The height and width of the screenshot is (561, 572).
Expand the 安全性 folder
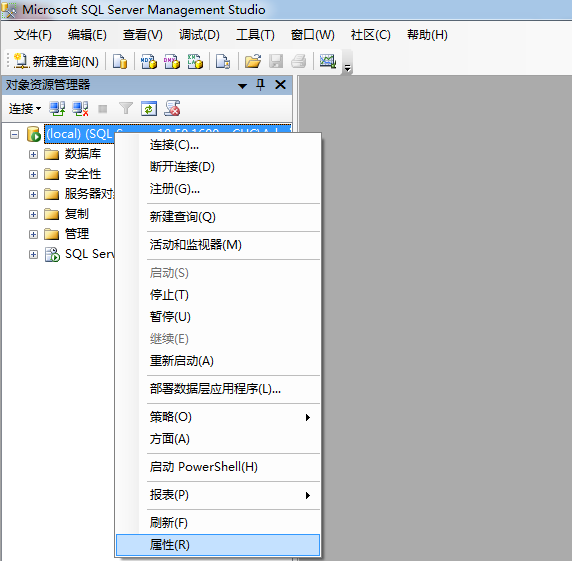33,174
